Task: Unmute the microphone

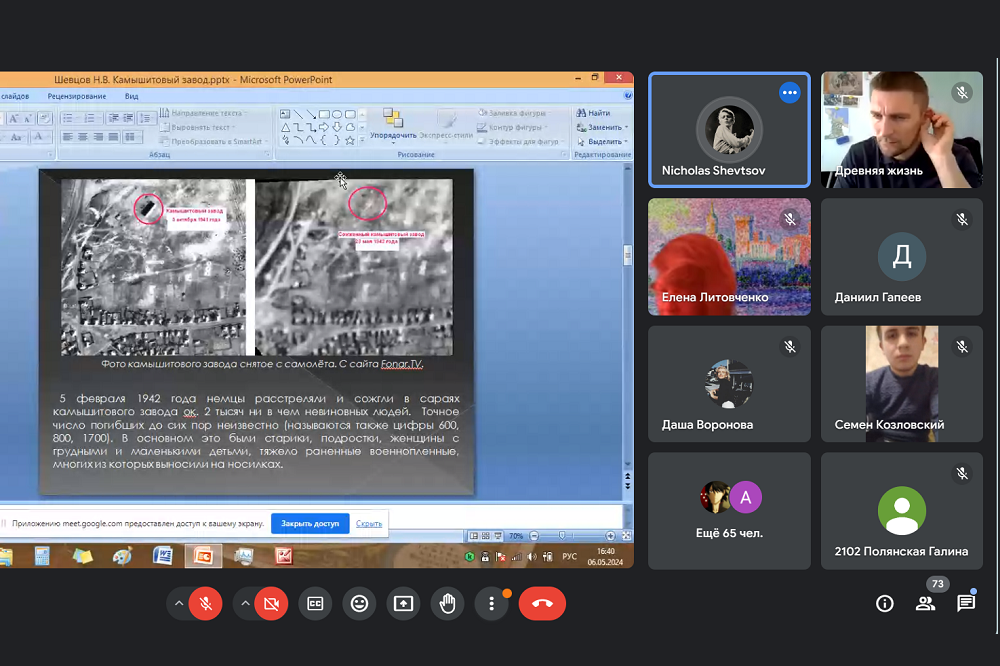Action: (206, 603)
